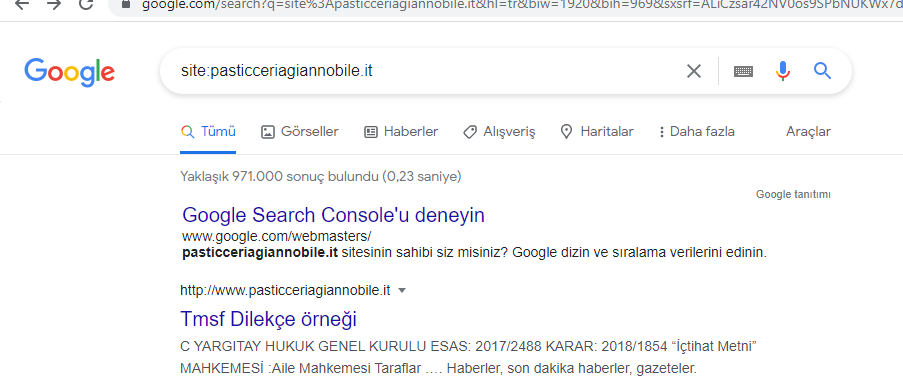
Task: Open the Haritalar tab
Action: [597, 132]
